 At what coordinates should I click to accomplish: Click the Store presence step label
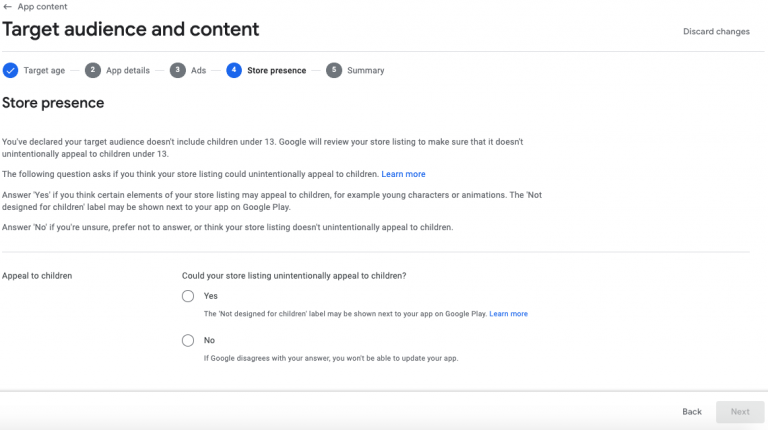pyautogui.click(x=277, y=71)
